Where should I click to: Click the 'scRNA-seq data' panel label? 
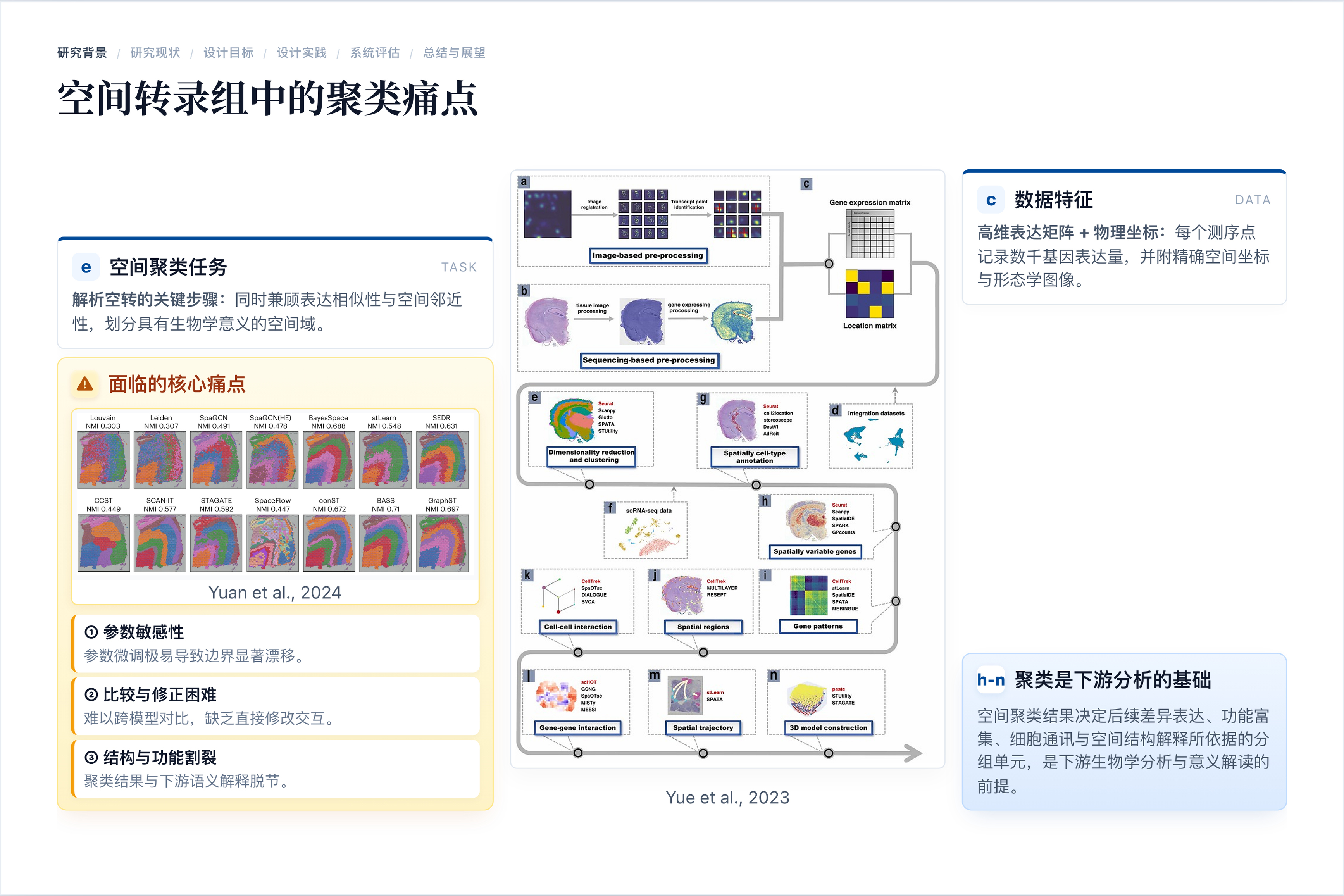649,510
